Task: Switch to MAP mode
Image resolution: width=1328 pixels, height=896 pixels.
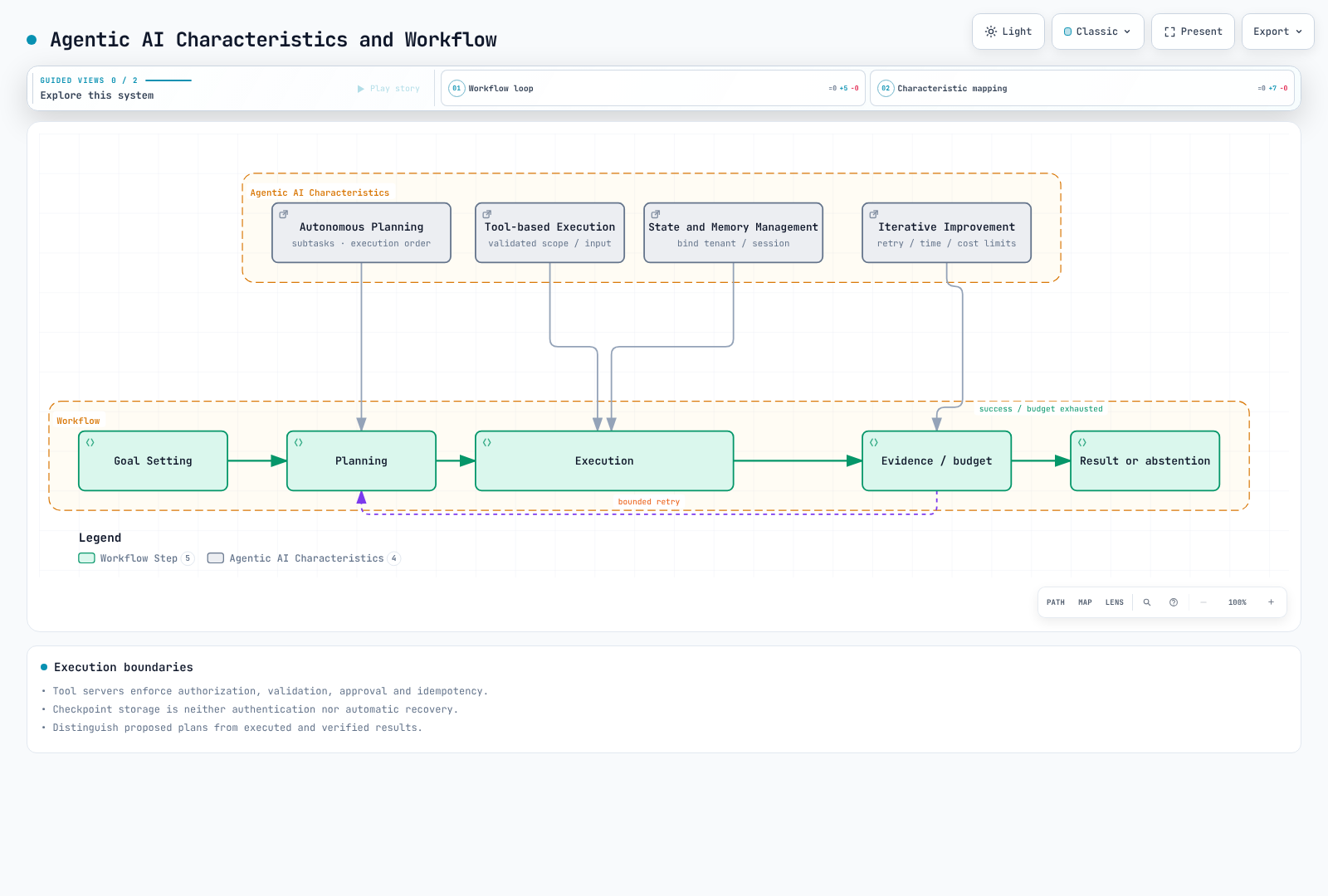Action: tap(1085, 602)
